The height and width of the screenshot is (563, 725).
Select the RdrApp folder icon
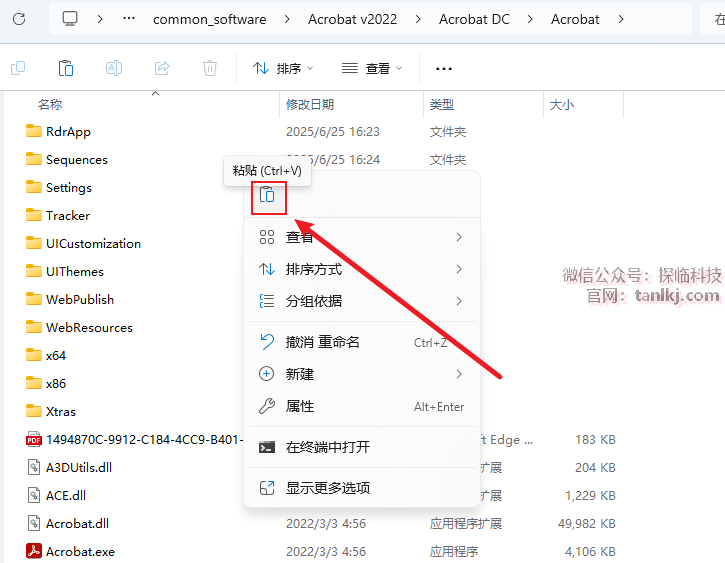pyautogui.click(x=33, y=131)
